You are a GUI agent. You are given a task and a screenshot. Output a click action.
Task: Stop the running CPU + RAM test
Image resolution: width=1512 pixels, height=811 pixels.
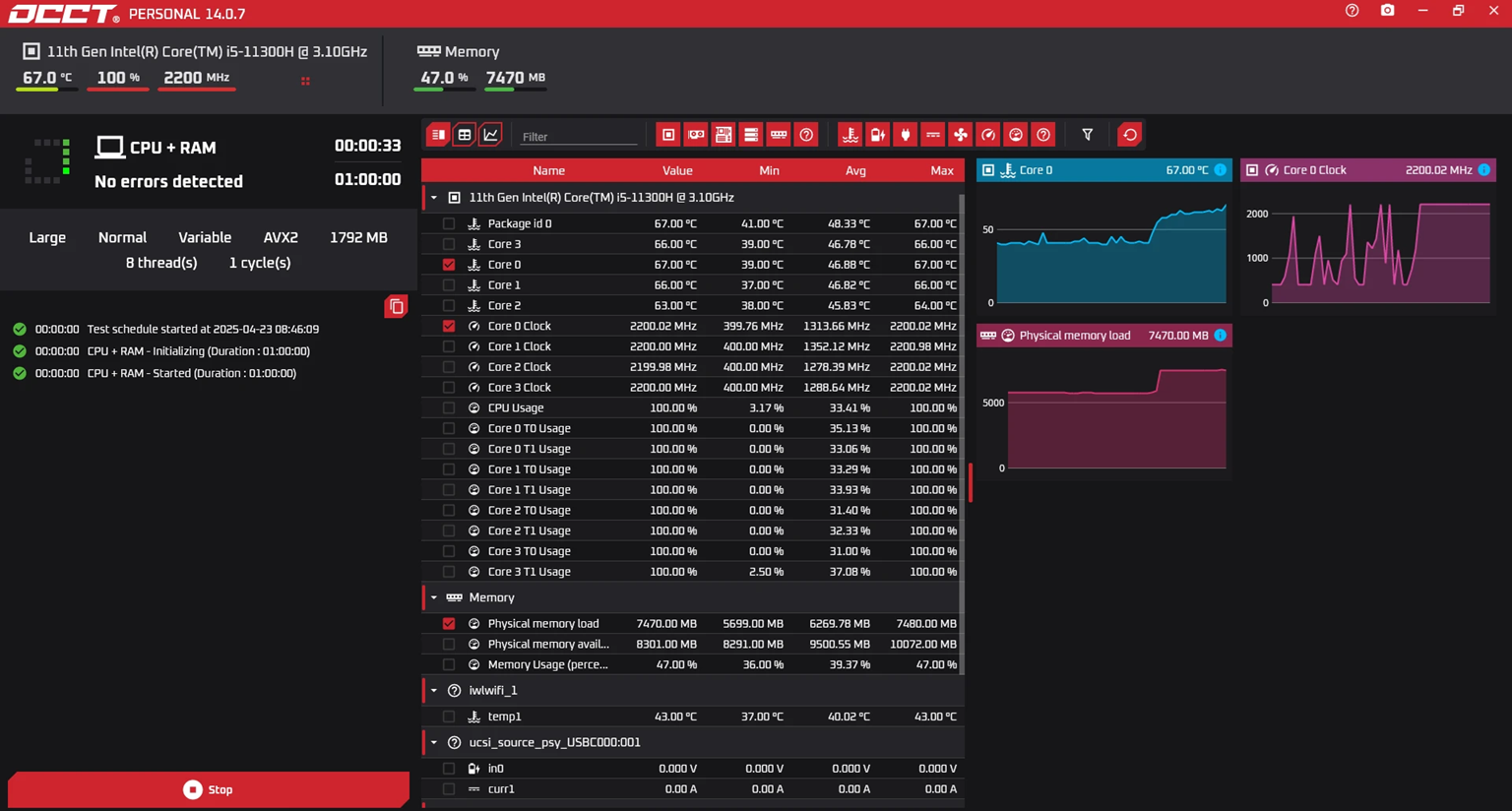coord(209,789)
